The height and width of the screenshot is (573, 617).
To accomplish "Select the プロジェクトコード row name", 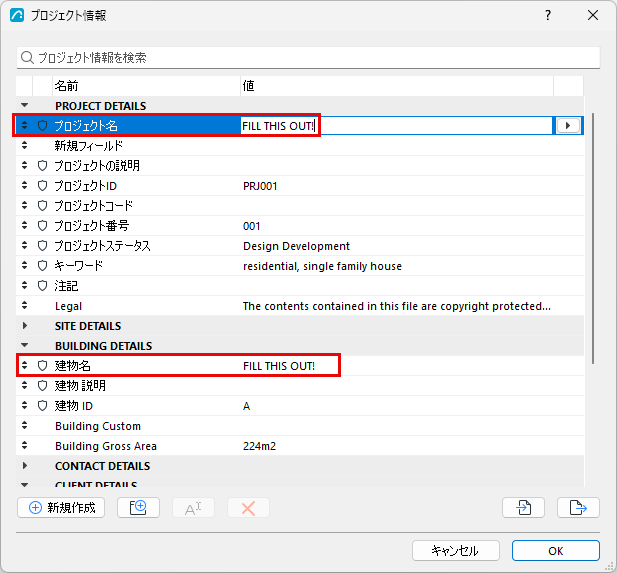I will click(x=94, y=205).
